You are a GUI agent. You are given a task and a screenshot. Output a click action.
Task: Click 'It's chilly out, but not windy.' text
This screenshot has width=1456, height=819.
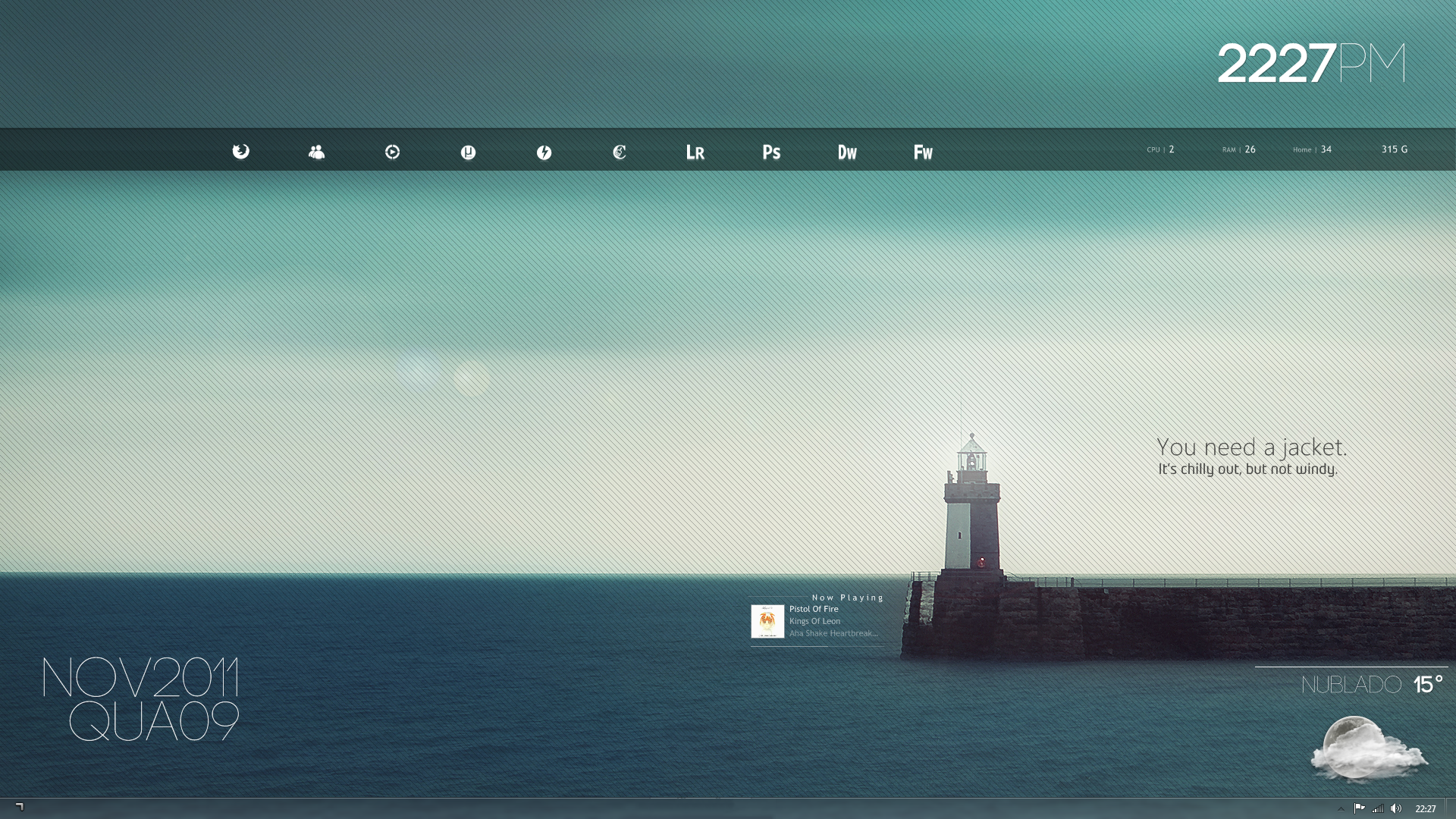point(1247,469)
